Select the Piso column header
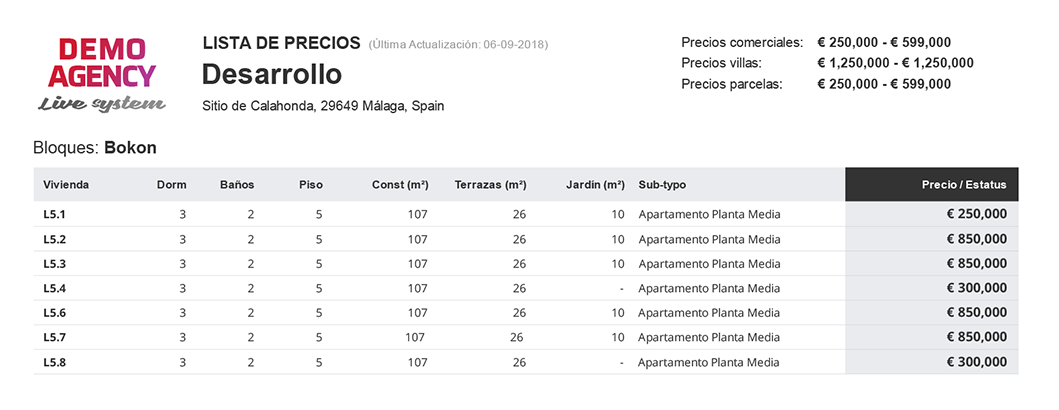This screenshot has height=410, width=1059. click(311, 184)
